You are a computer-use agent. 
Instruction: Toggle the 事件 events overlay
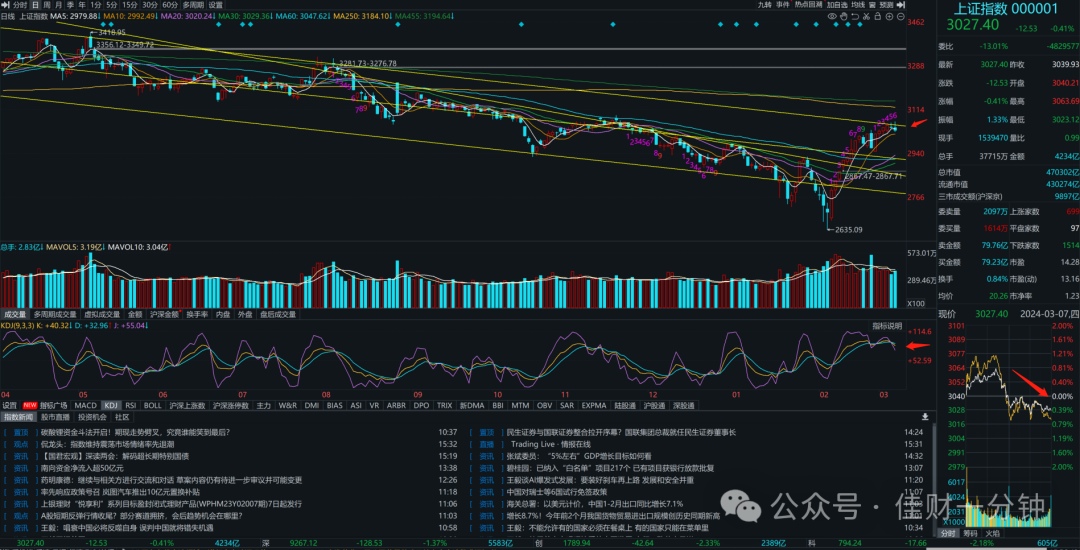pyautogui.click(x=782, y=5)
